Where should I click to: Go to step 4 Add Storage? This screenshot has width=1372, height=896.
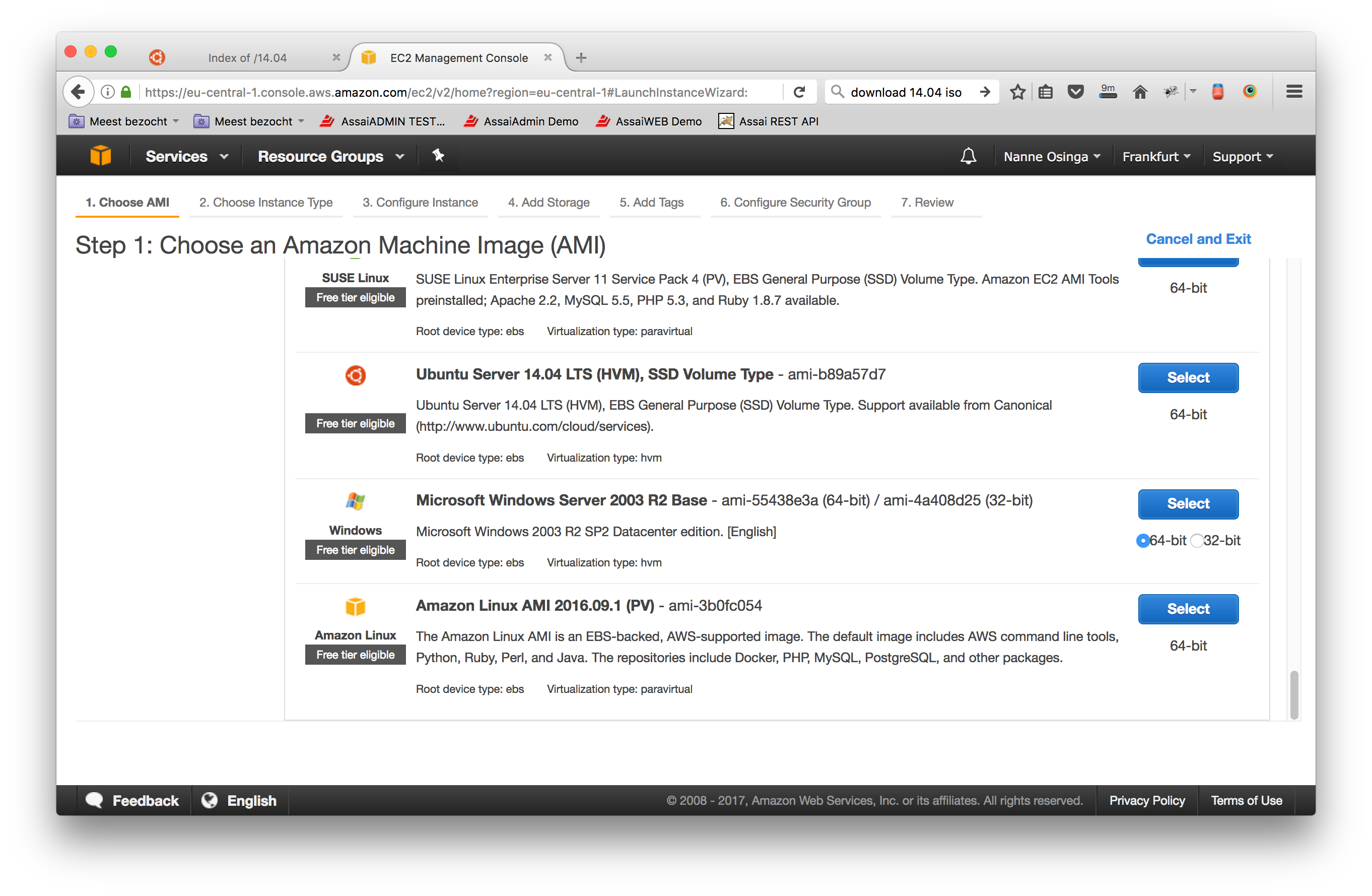(549, 203)
